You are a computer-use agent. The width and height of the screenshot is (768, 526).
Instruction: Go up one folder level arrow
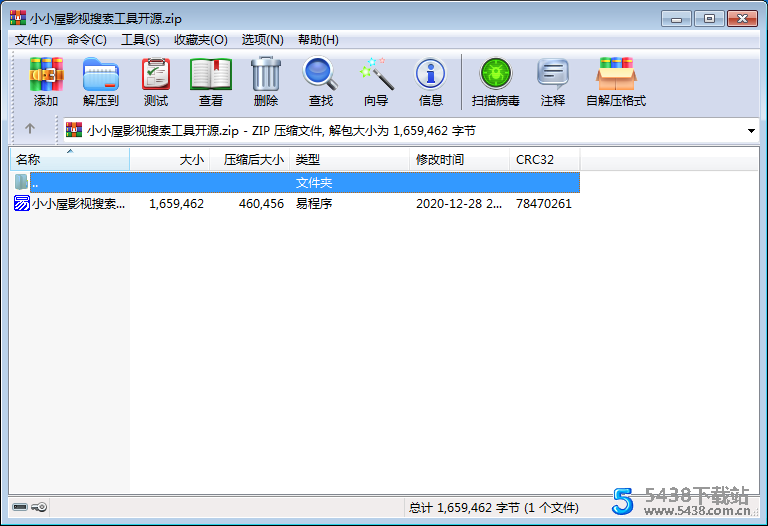pyautogui.click(x=30, y=129)
